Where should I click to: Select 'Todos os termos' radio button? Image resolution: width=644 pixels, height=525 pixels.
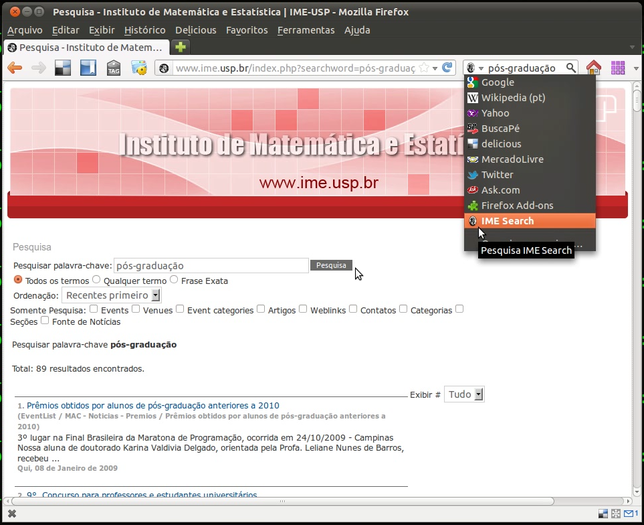[18, 279]
